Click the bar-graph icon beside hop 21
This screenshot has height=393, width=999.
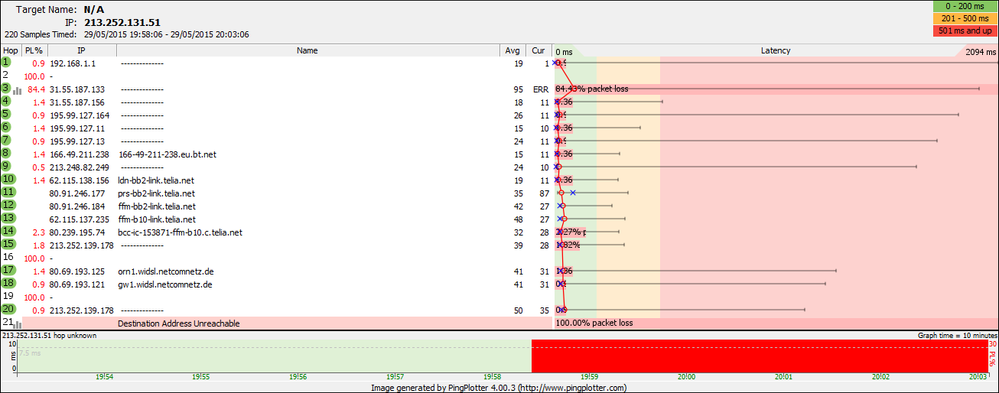click(x=17, y=325)
